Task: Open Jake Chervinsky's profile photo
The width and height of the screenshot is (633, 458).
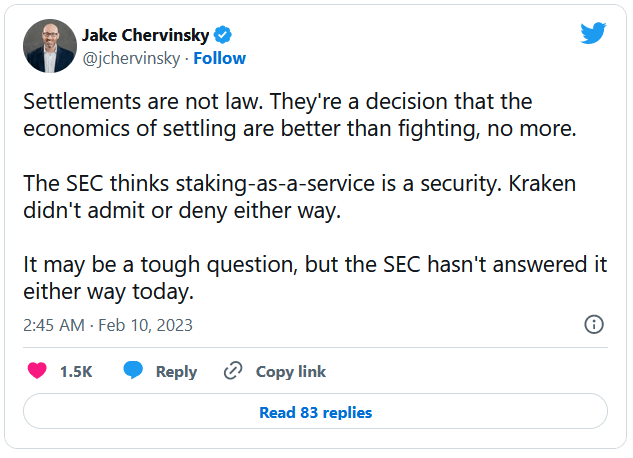Action: click(x=48, y=45)
